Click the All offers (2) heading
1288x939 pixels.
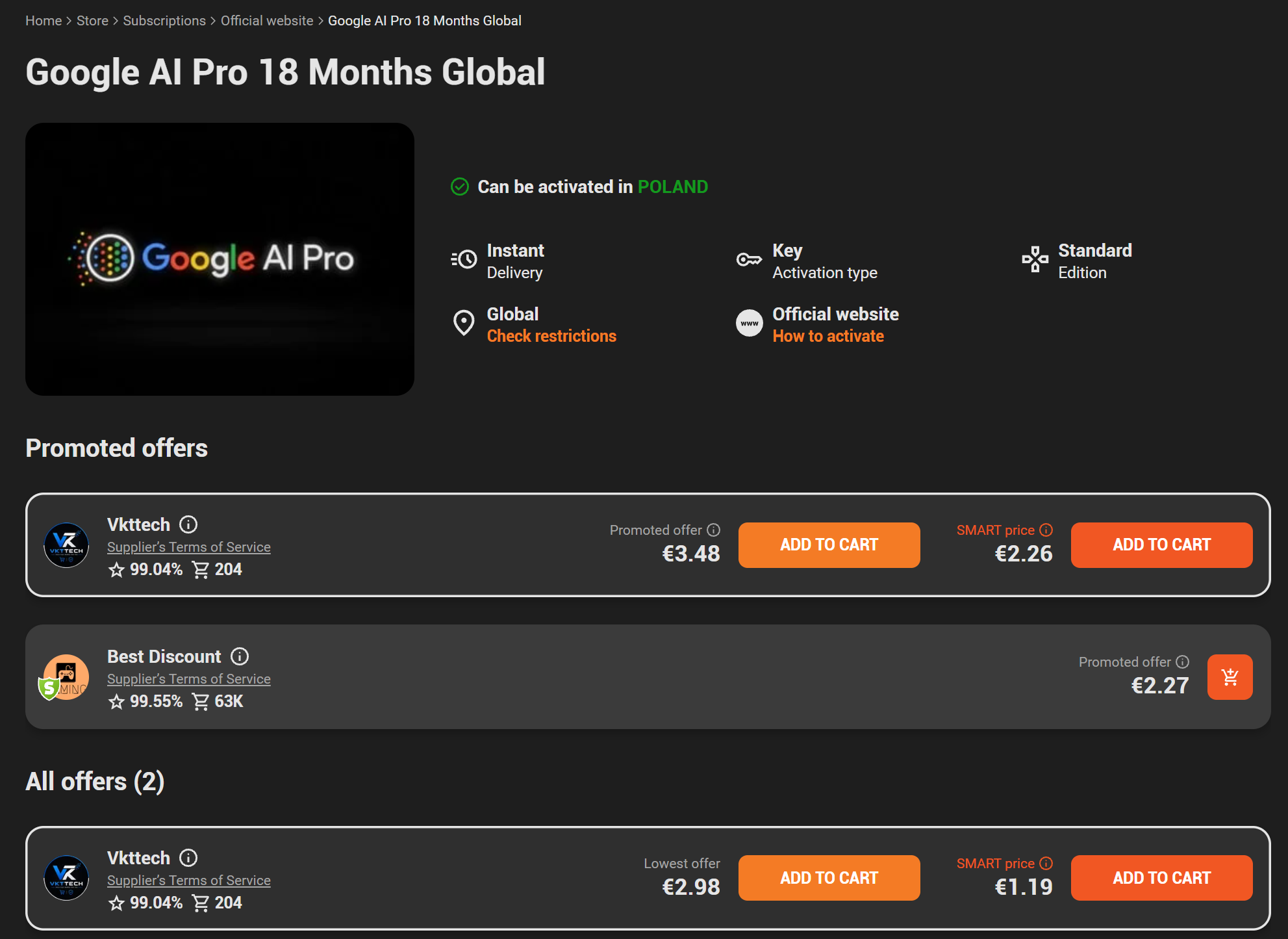95,782
